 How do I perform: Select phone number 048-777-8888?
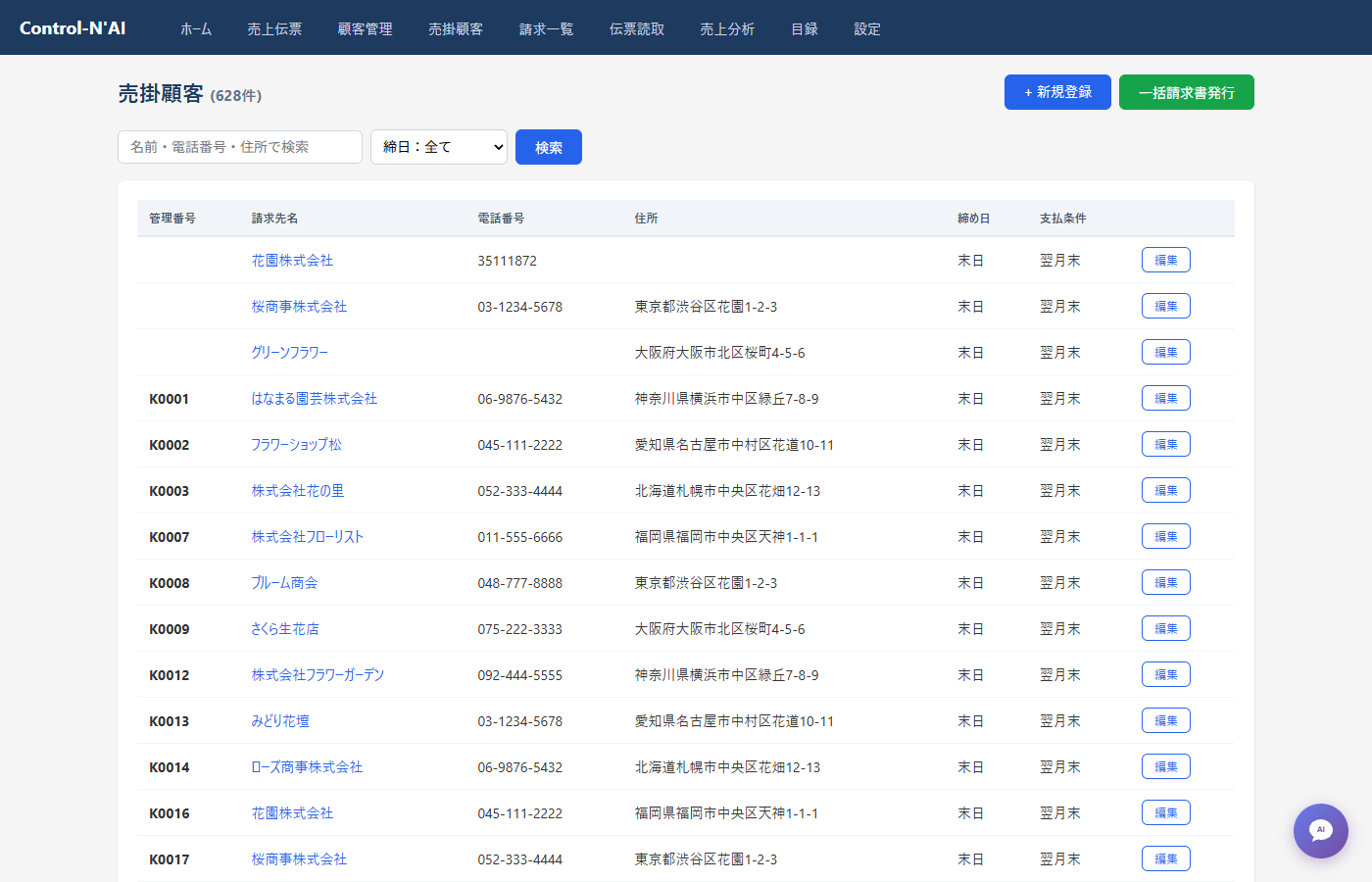tap(520, 583)
